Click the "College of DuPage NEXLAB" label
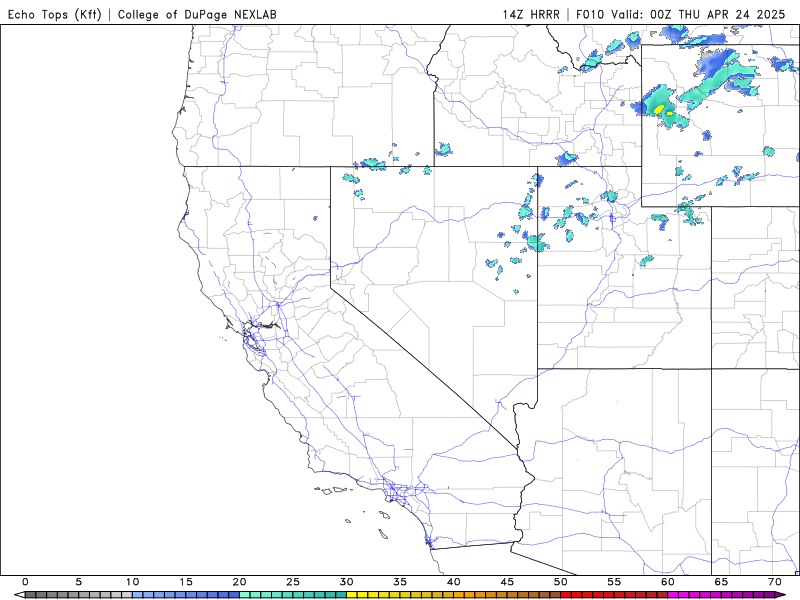800x600 pixels. 197,14
